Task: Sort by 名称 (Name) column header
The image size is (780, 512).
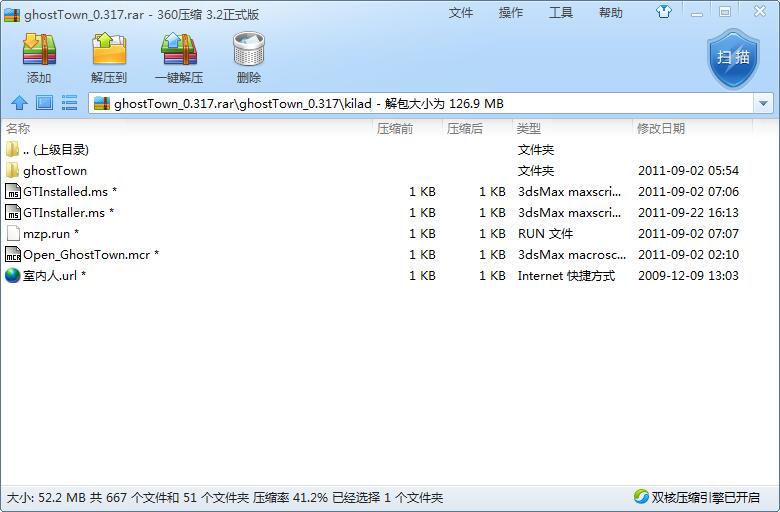Action: click(x=18, y=129)
